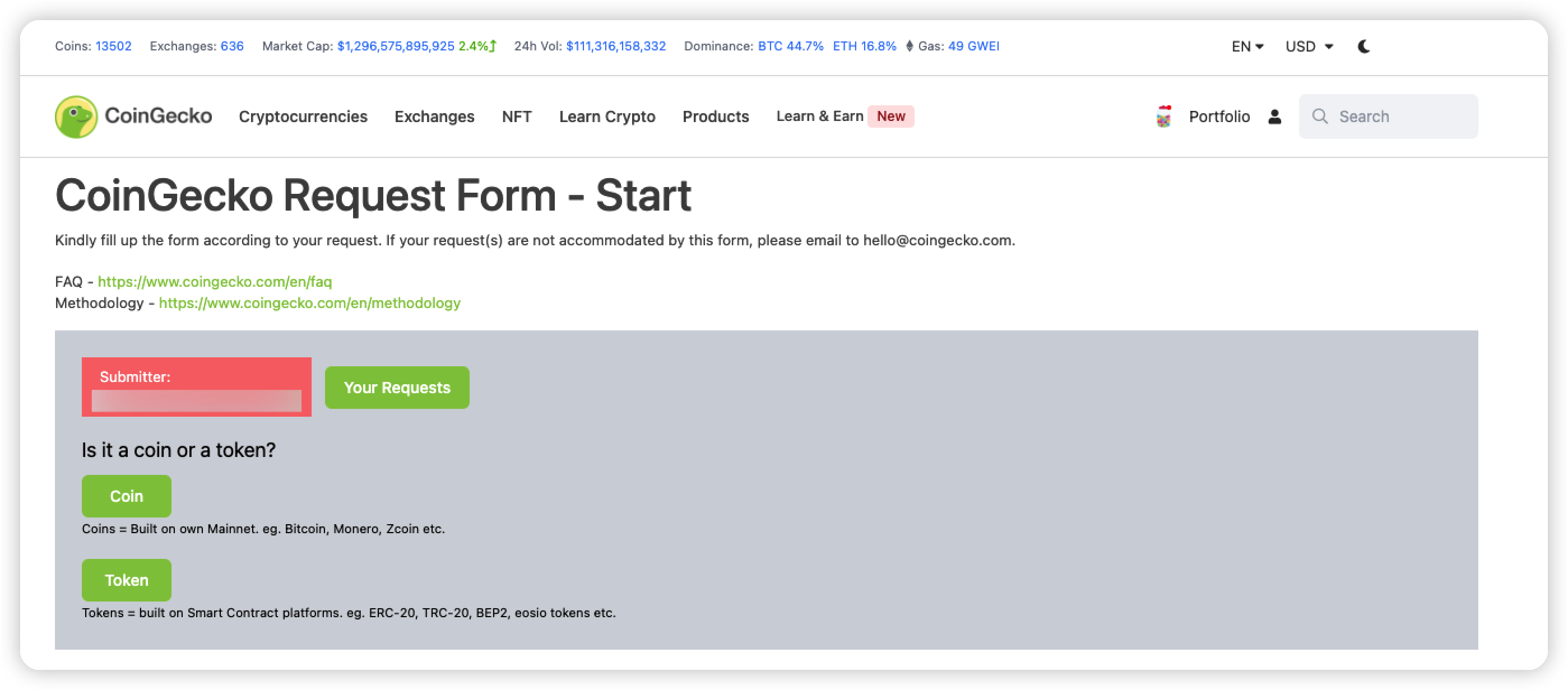The width and height of the screenshot is (1568, 690).
Task: Click the user profile icon
Action: pyautogui.click(x=1275, y=116)
